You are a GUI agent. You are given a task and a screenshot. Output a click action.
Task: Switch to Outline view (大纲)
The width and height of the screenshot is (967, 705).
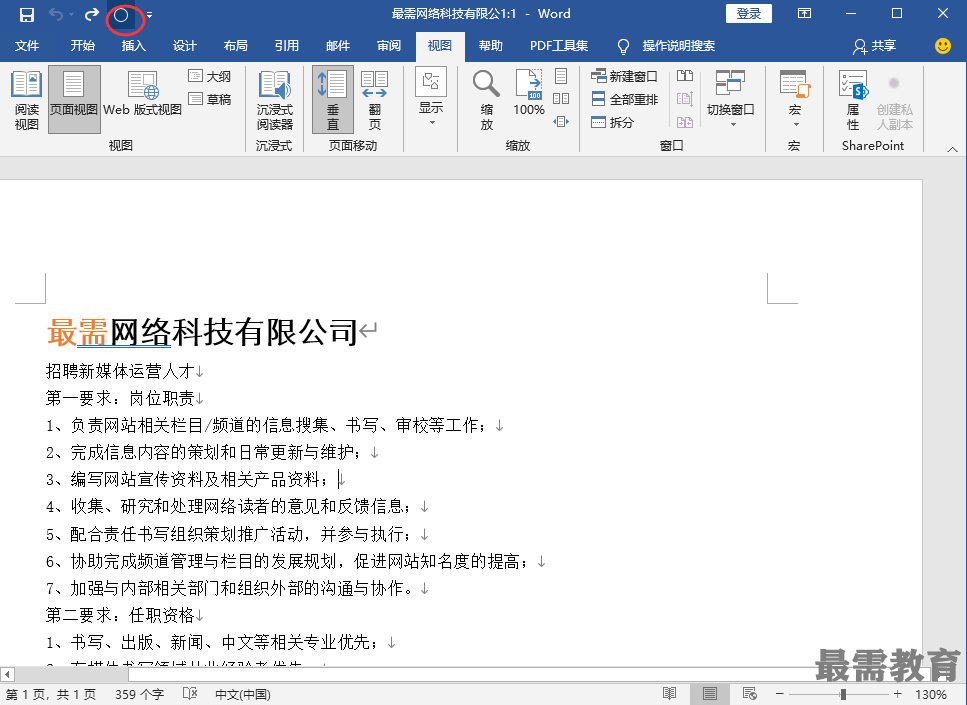point(210,76)
